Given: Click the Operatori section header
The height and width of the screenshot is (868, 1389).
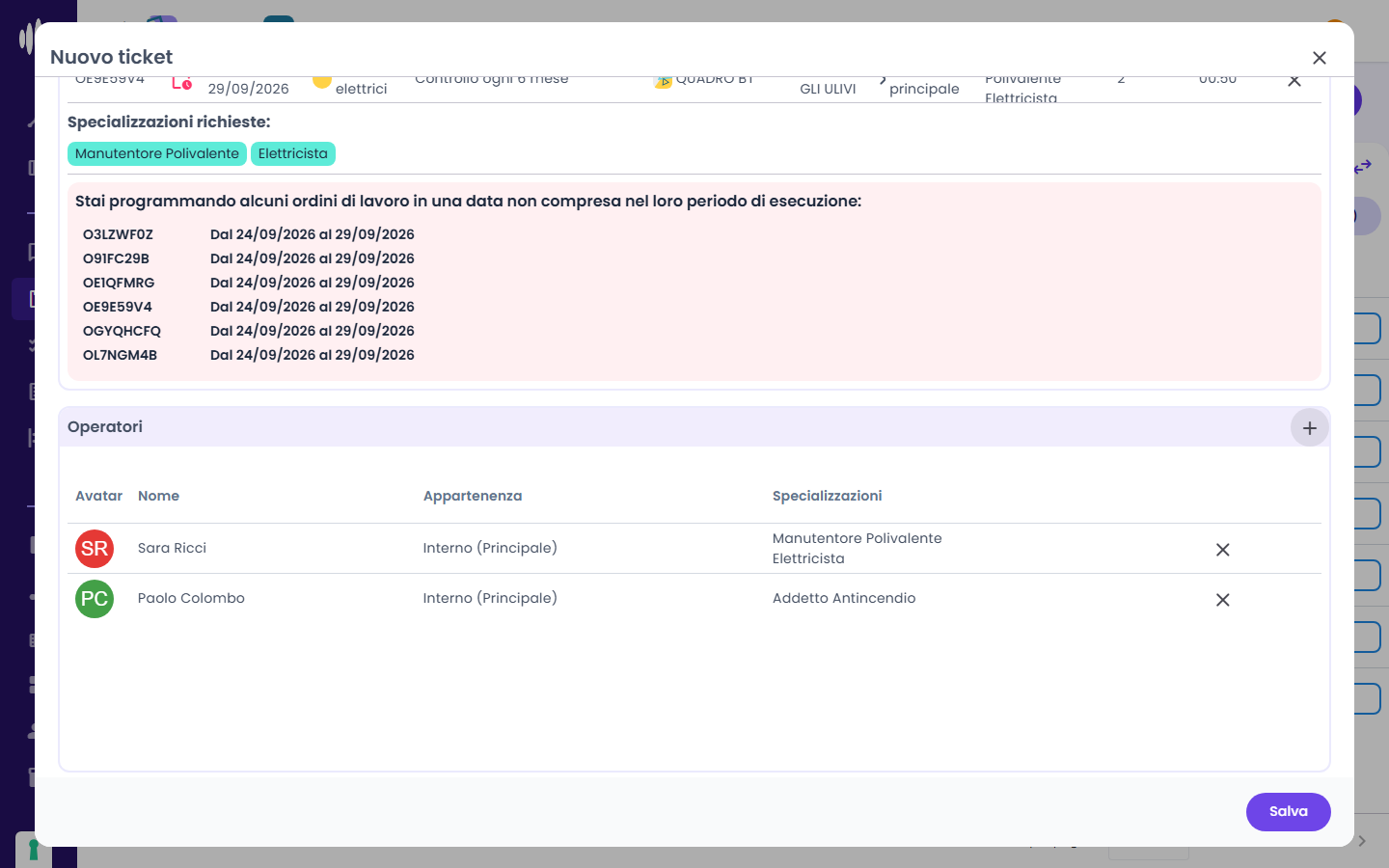Looking at the screenshot, I should click(694, 427).
